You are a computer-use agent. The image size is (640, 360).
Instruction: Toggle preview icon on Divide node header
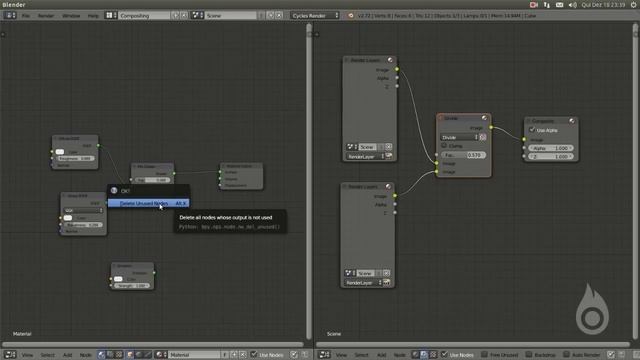click(484, 118)
